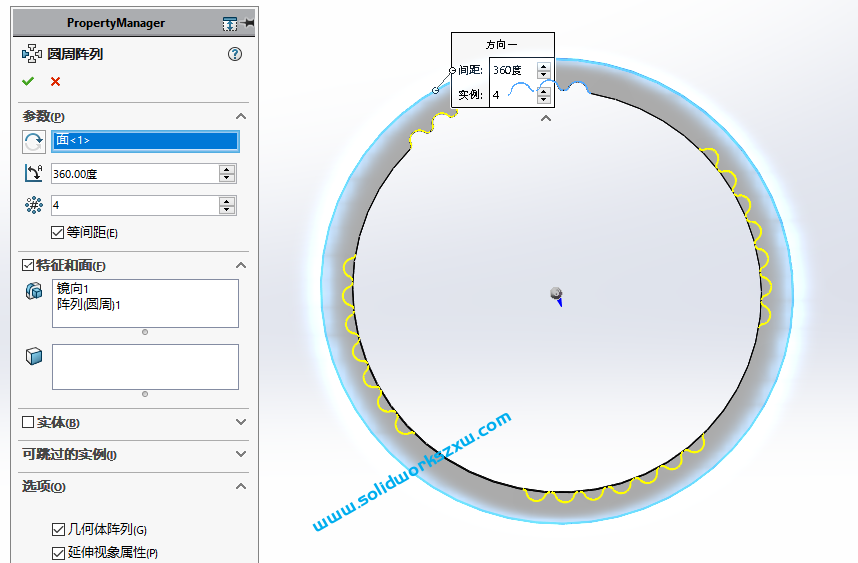The width and height of the screenshot is (858, 563).
Task: Click the 实例 field in the callout
Action: pos(513,95)
